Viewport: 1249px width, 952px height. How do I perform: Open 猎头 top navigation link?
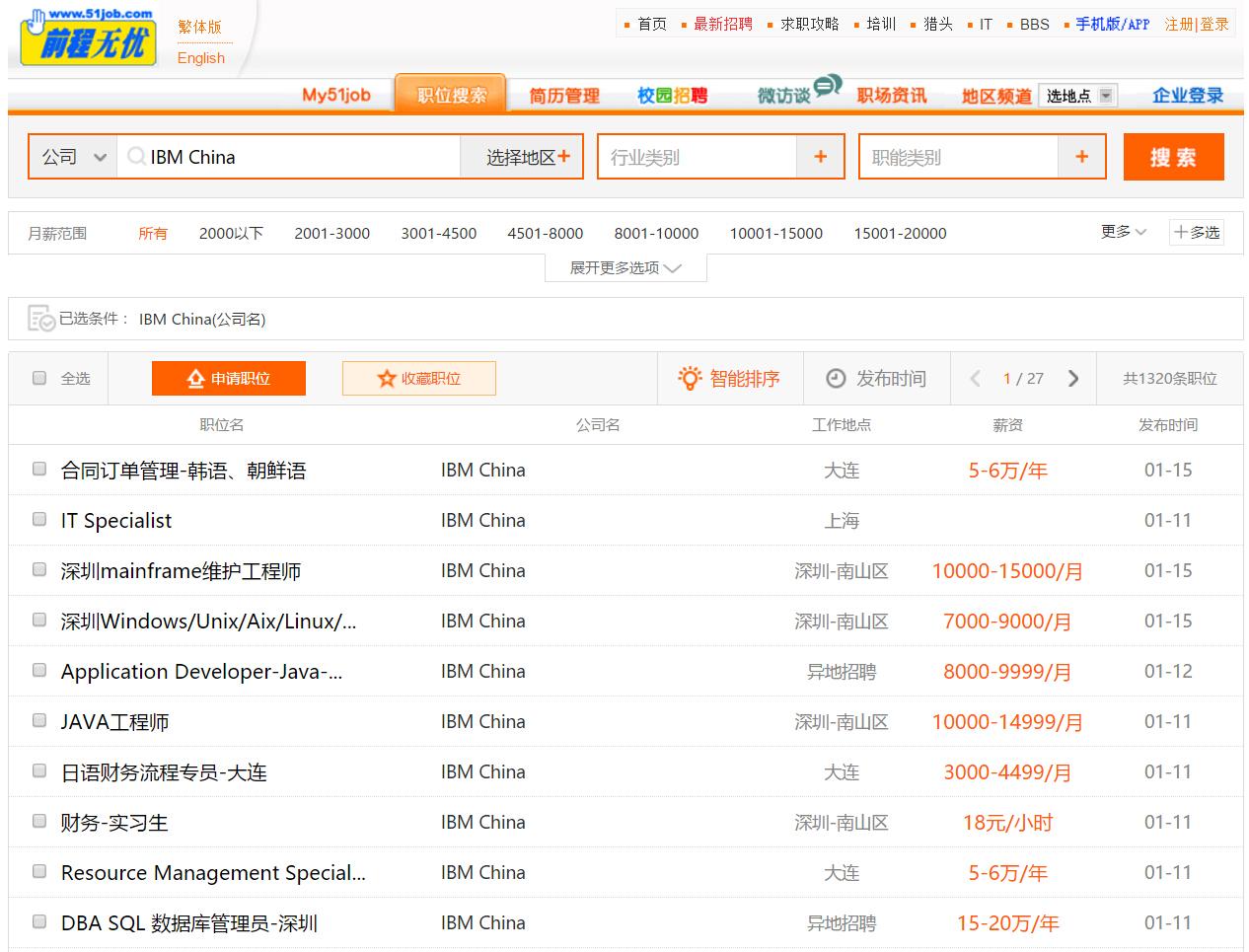coord(938,24)
